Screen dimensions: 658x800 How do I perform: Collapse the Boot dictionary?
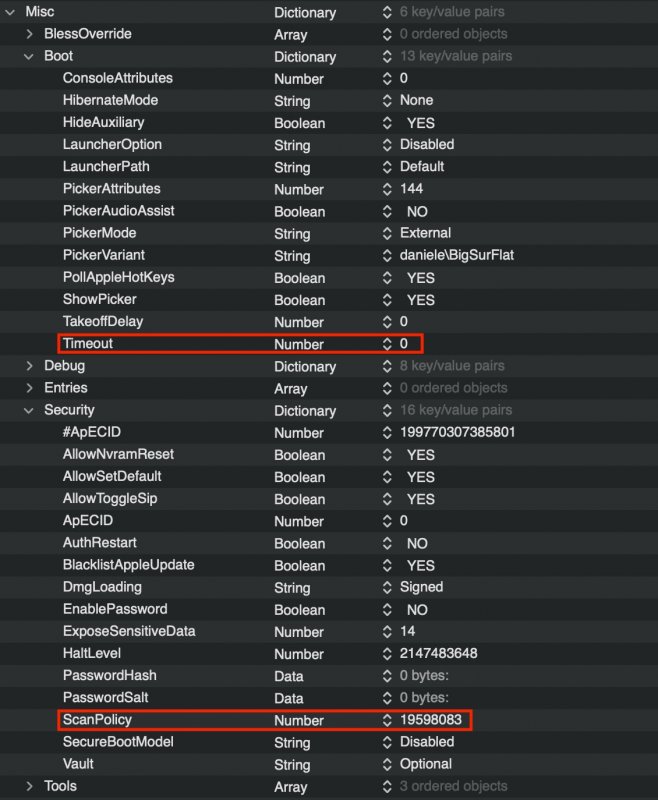point(30,56)
